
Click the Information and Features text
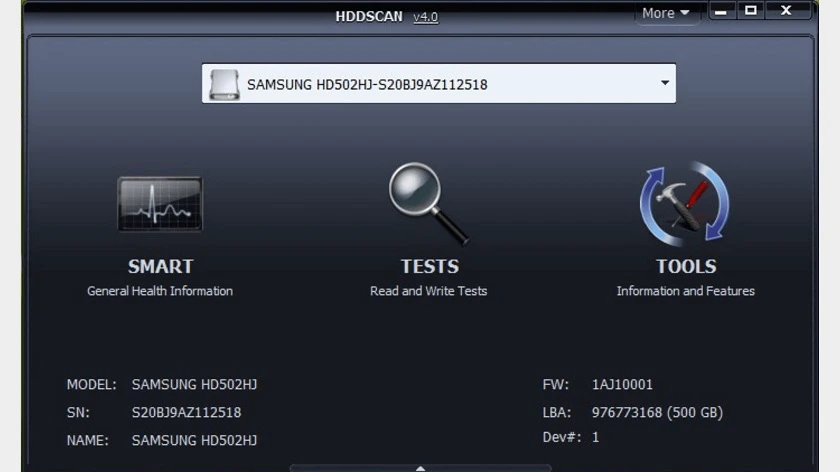pos(685,291)
